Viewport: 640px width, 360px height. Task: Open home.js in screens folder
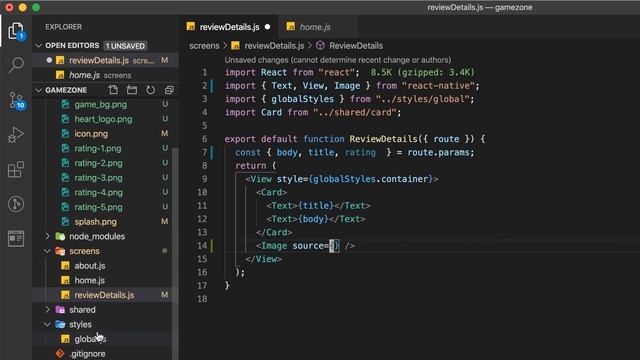(x=89, y=280)
